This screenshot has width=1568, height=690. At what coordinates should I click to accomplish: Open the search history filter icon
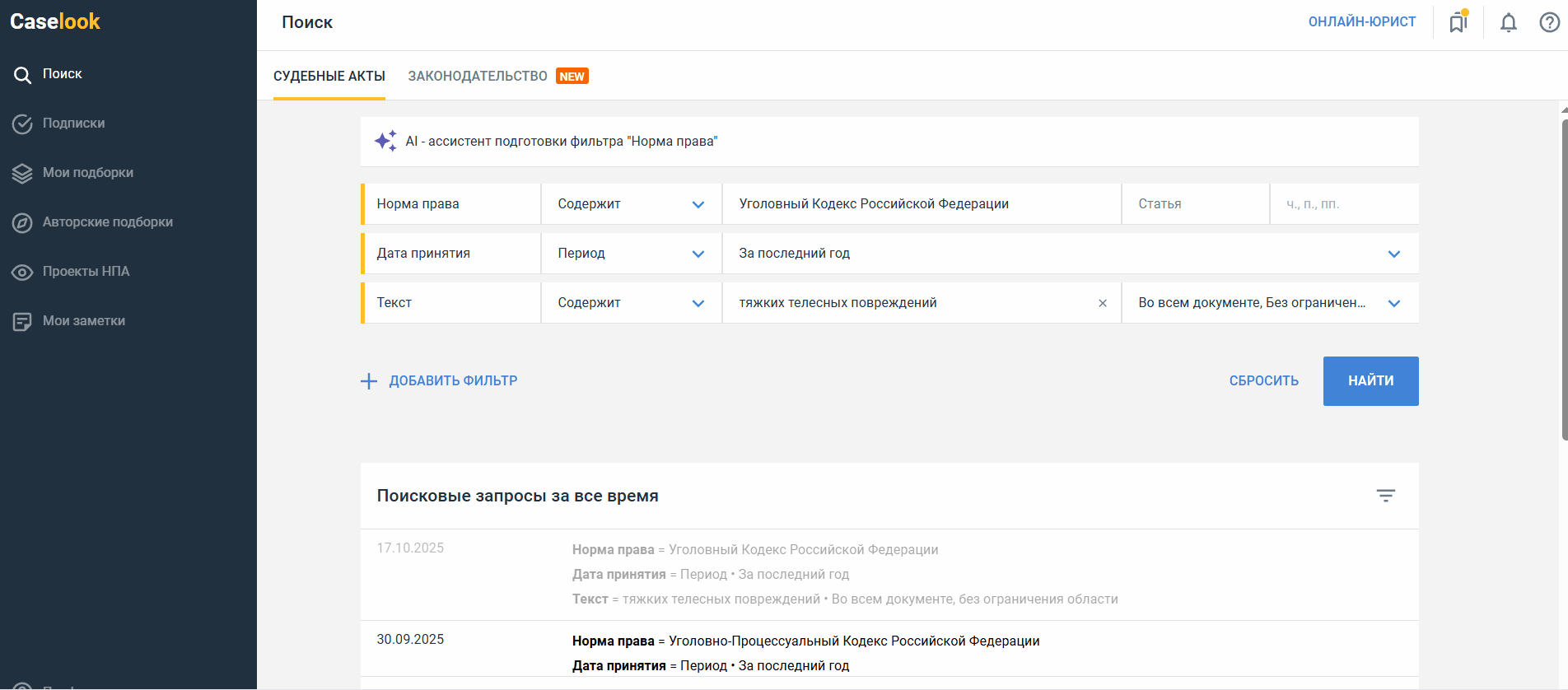pyautogui.click(x=1385, y=496)
